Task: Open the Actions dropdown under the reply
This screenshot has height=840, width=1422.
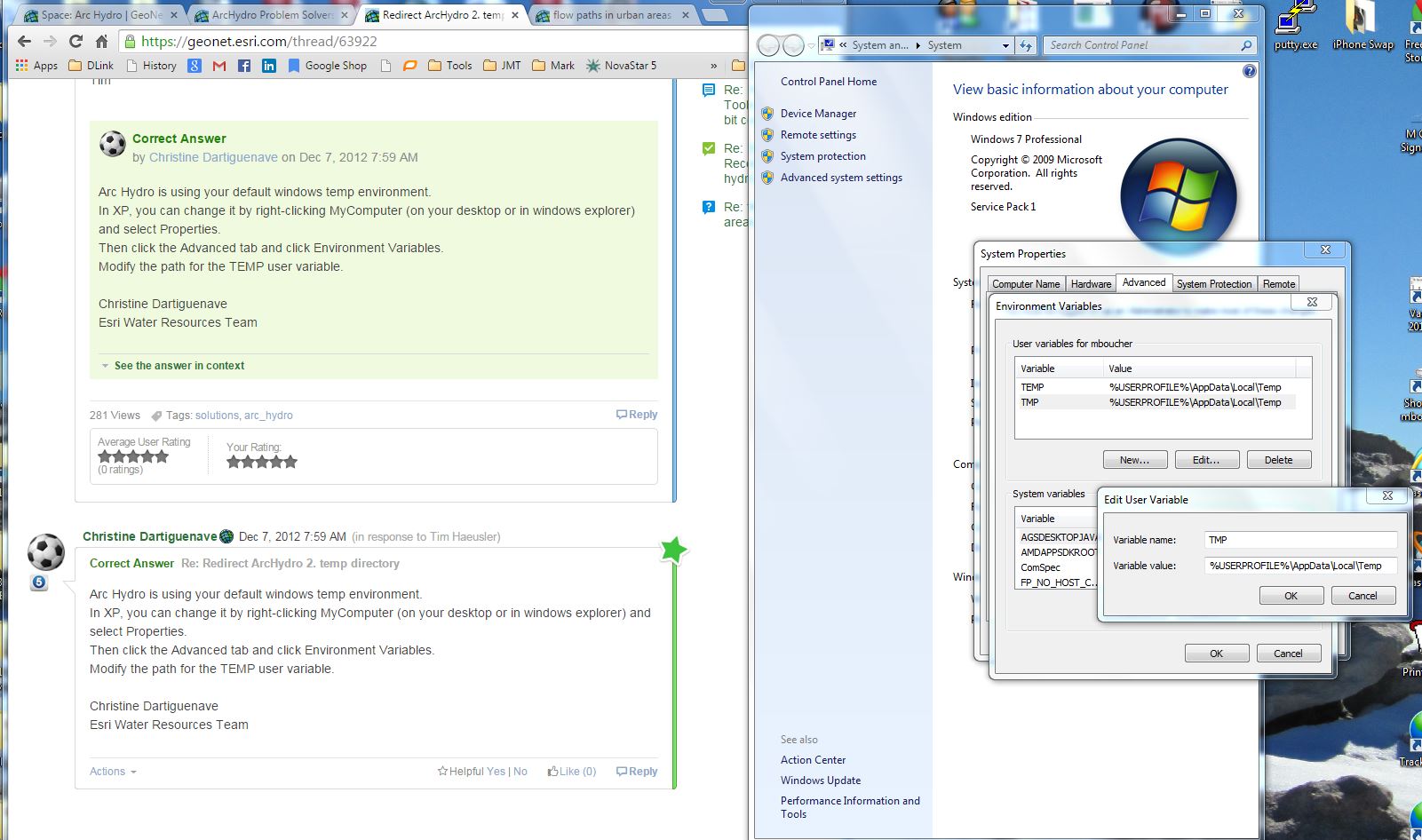Action: click(x=113, y=772)
